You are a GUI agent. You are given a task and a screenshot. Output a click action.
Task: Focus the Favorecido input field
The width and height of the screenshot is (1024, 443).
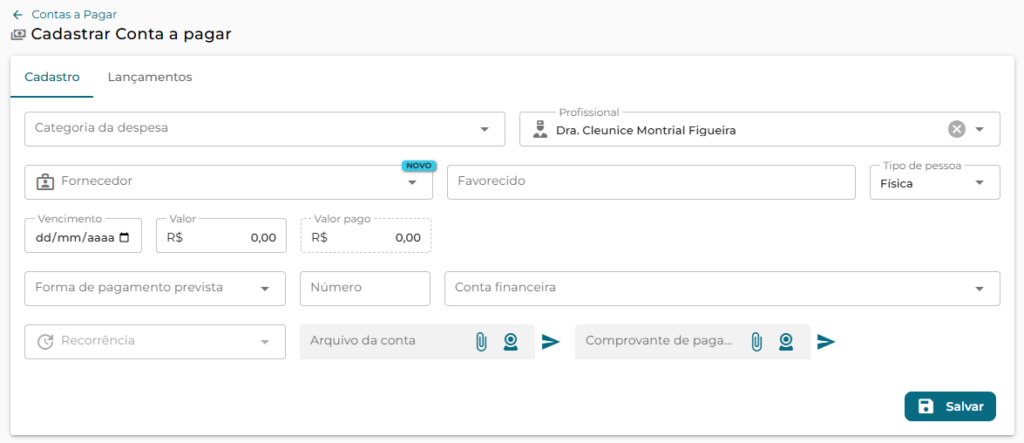pyautogui.click(x=651, y=182)
